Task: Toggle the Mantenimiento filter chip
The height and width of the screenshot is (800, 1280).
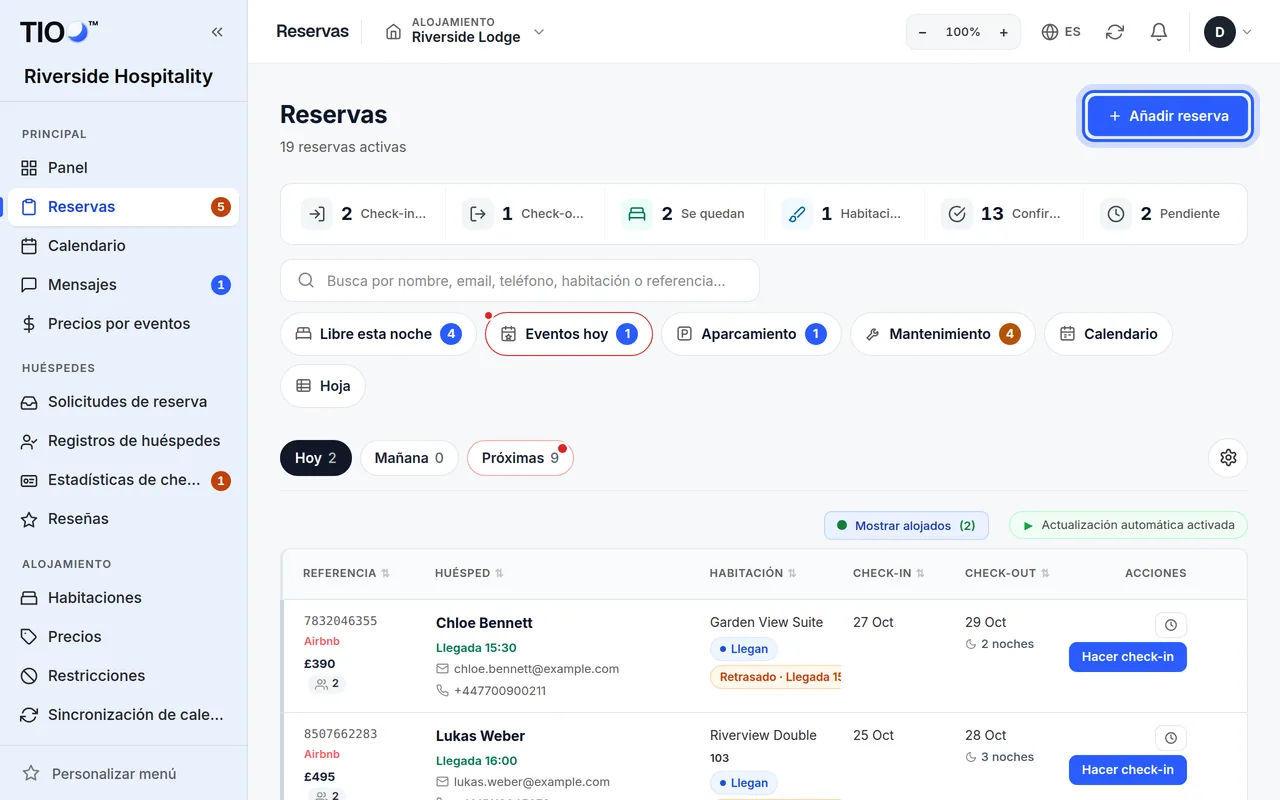Action: (943, 334)
